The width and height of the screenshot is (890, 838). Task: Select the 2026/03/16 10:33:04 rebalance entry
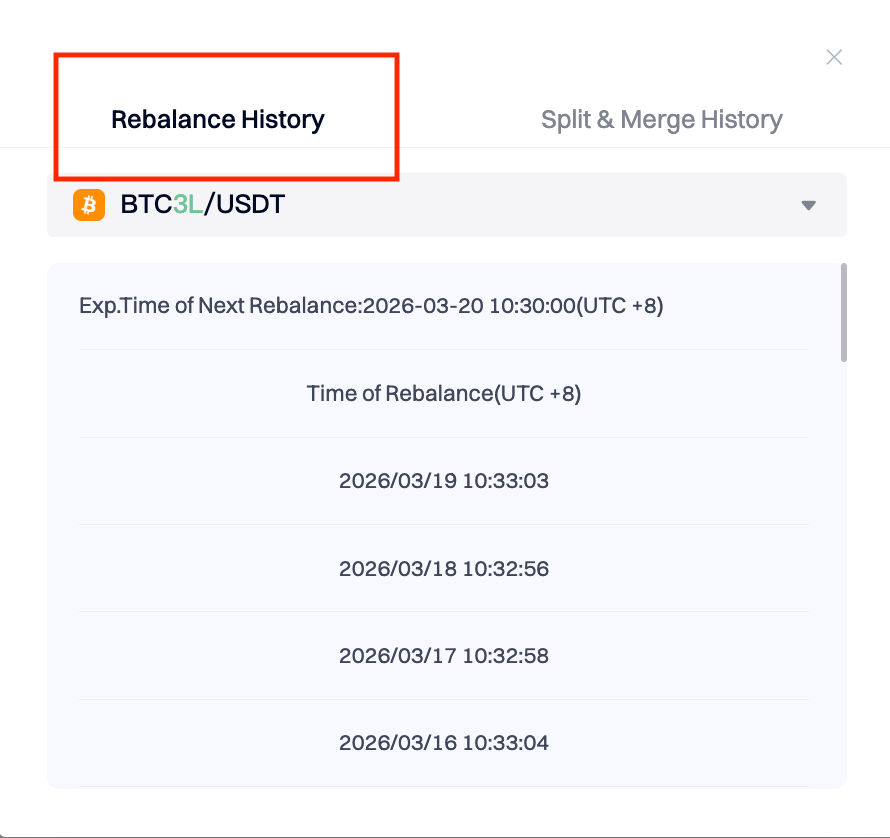click(x=444, y=743)
